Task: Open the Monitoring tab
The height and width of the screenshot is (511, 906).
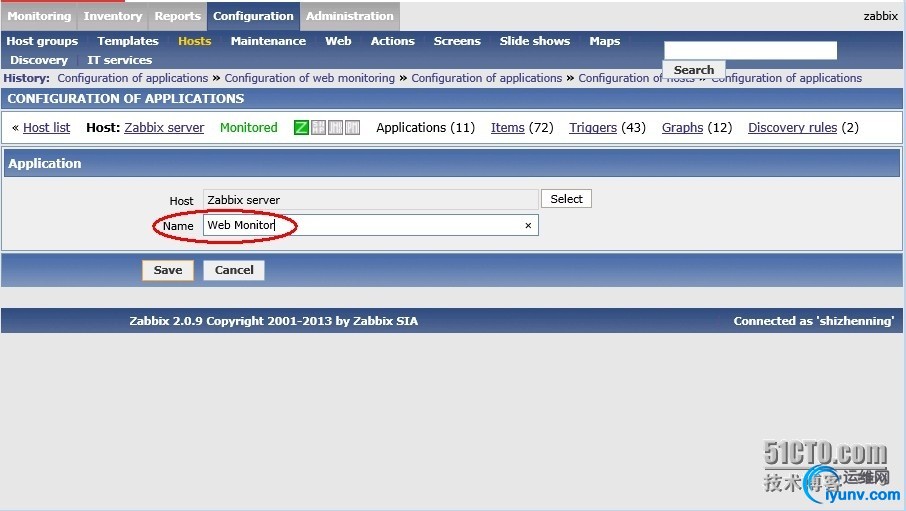Action: coord(39,16)
